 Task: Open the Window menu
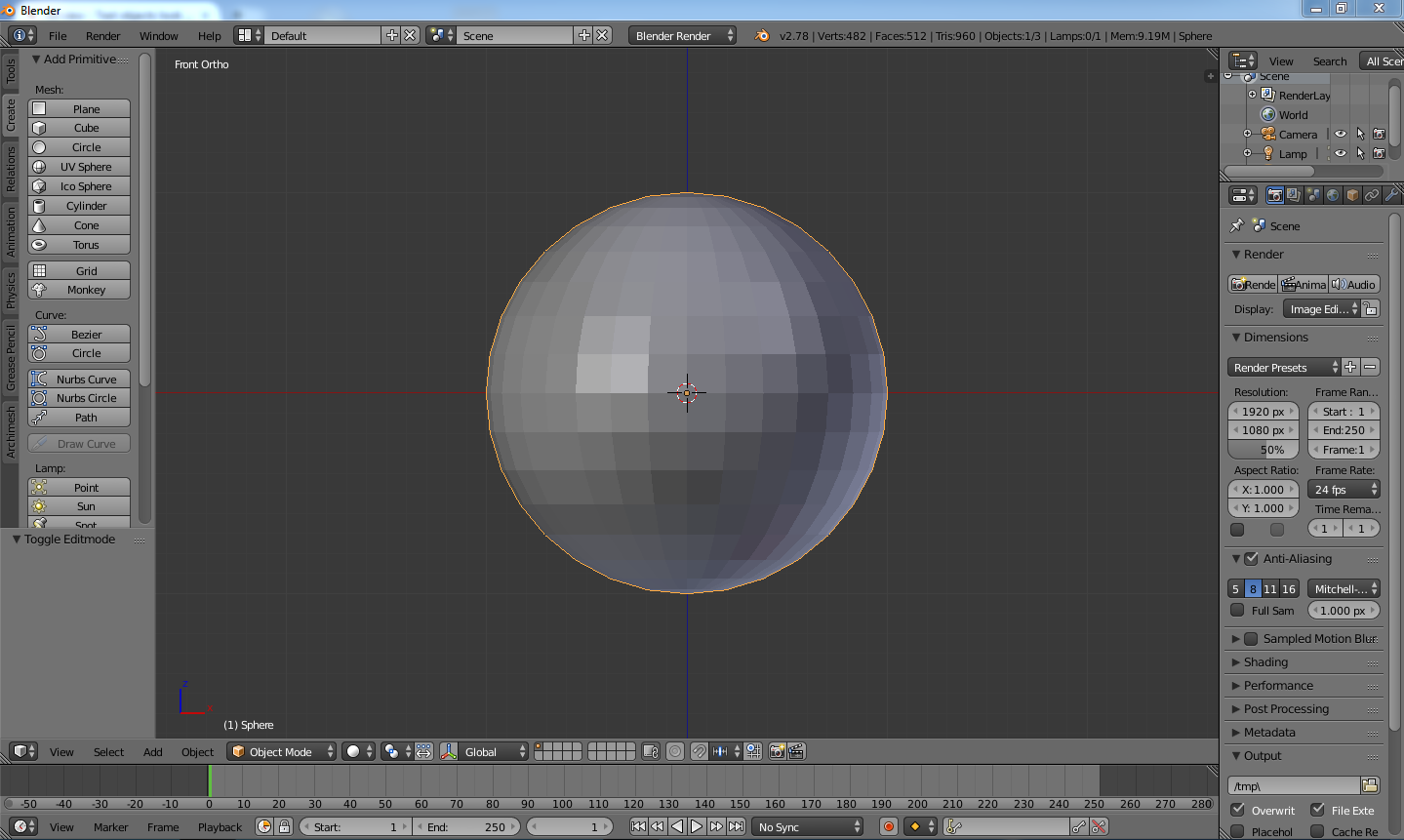[x=158, y=36]
